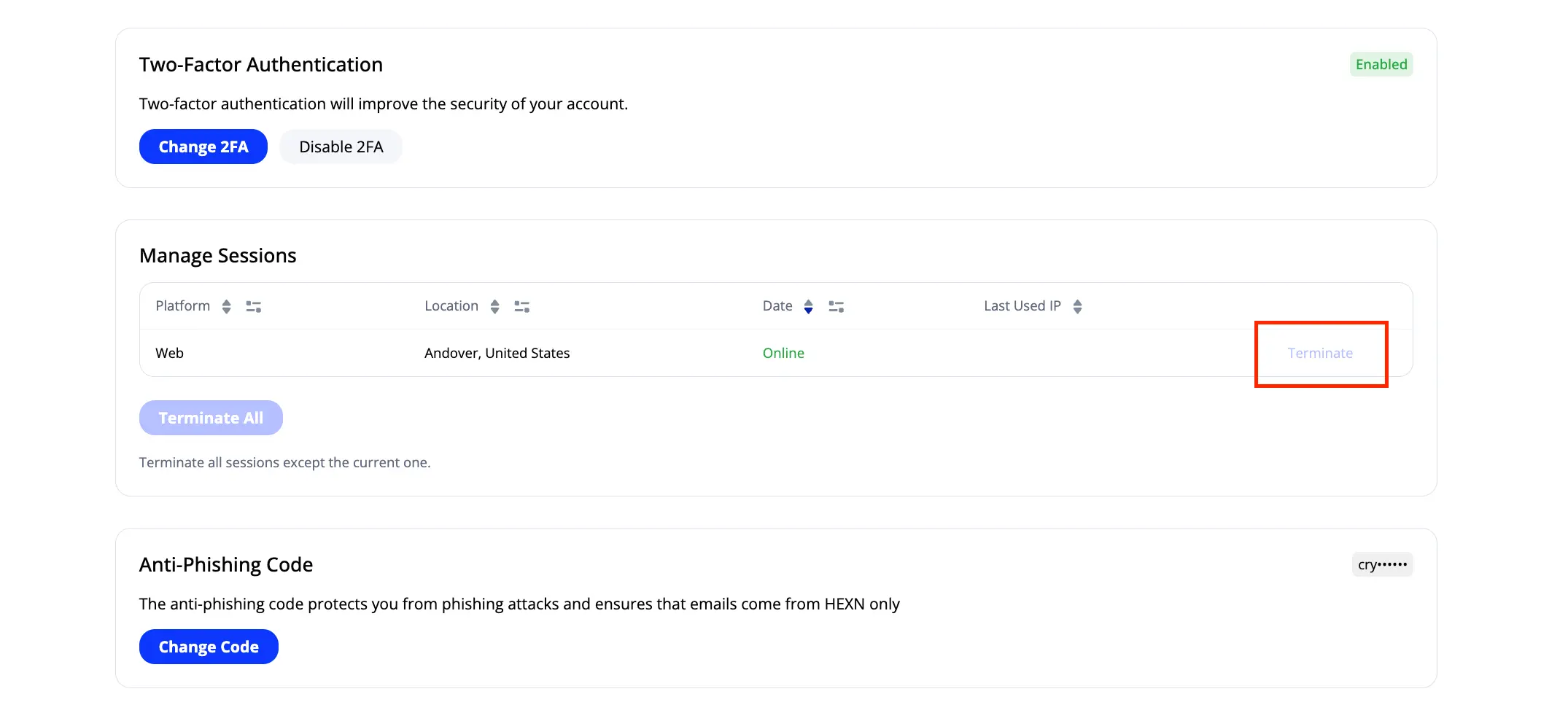
Task: Terminate the Web session from Andover
Action: point(1320,354)
